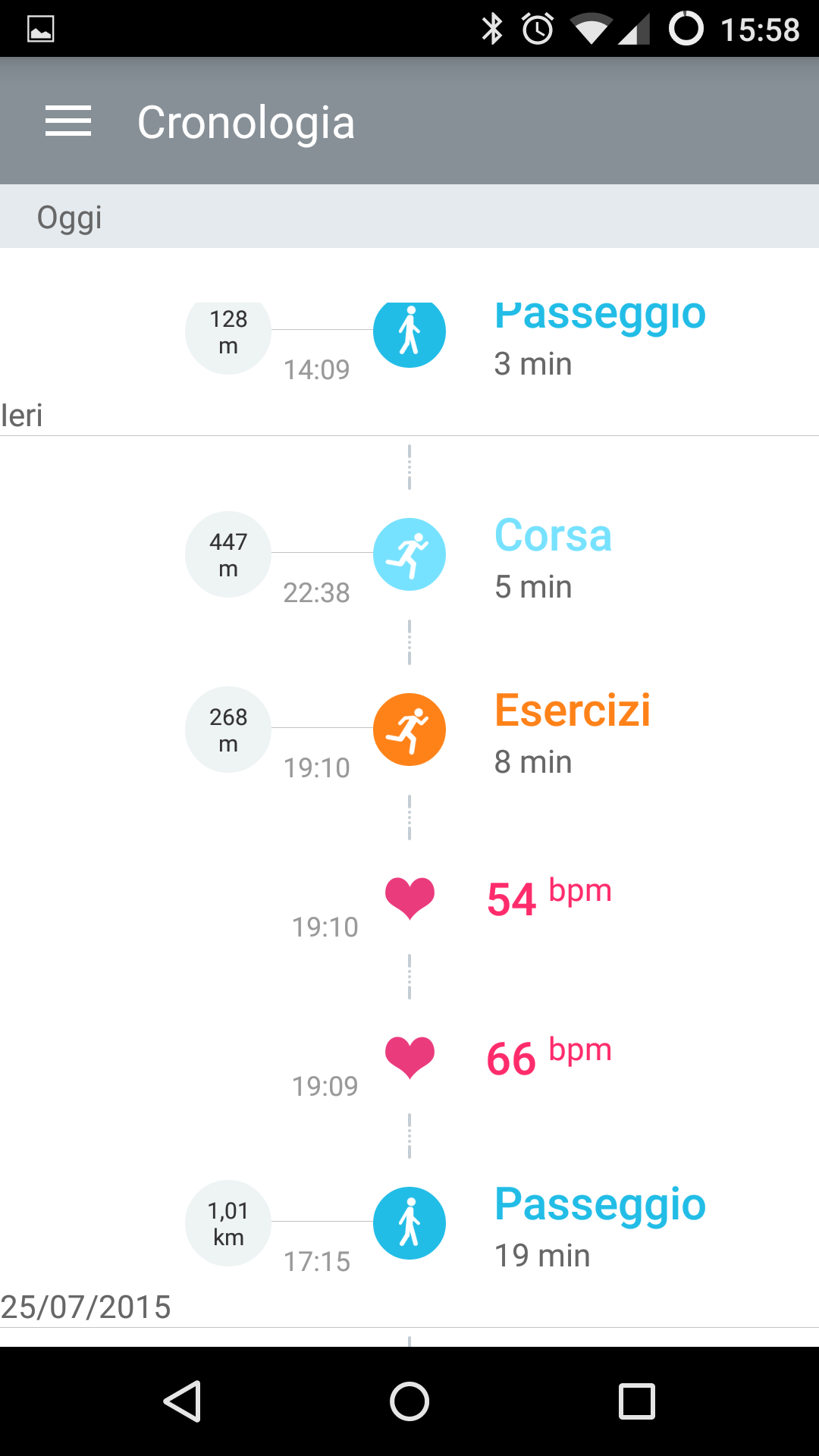This screenshot has width=819, height=1456.
Task: Tap the running icon for Corsa
Action: pos(409,554)
